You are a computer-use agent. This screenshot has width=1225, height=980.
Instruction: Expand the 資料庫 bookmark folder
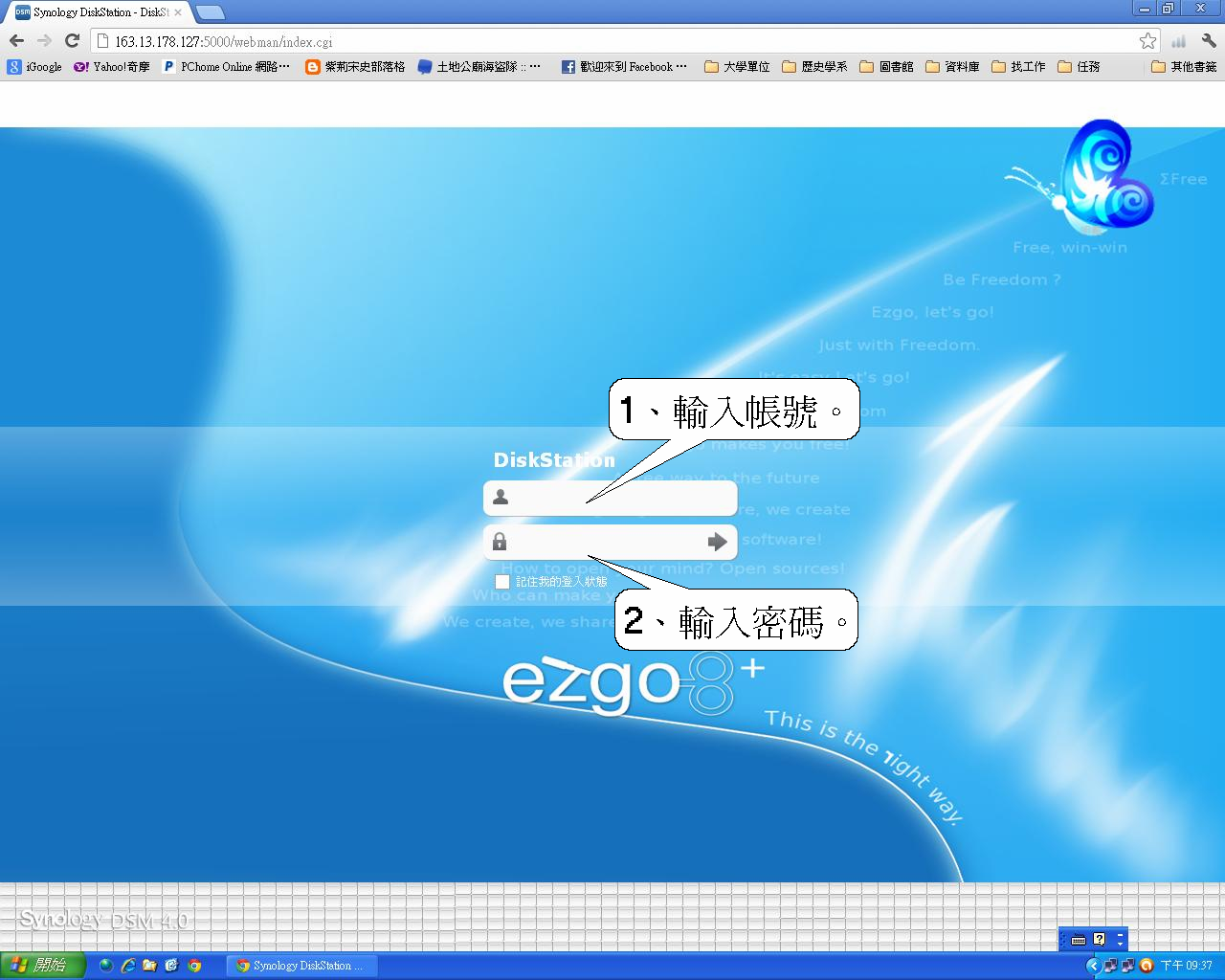click(x=952, y=67)
